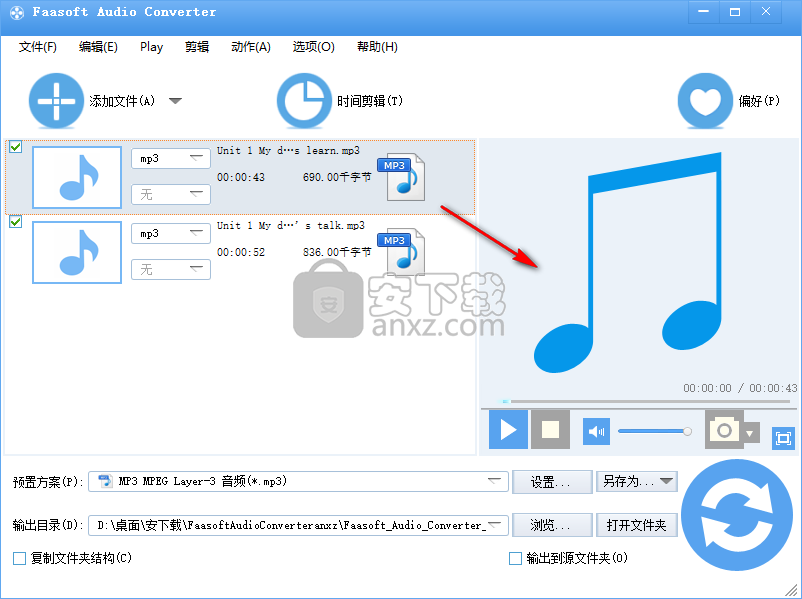Image resolution: width=802 pixels, height=599 pixels.
Task: Uncheck the learn.mp3 file checkbox
Action: coord(16,147)
